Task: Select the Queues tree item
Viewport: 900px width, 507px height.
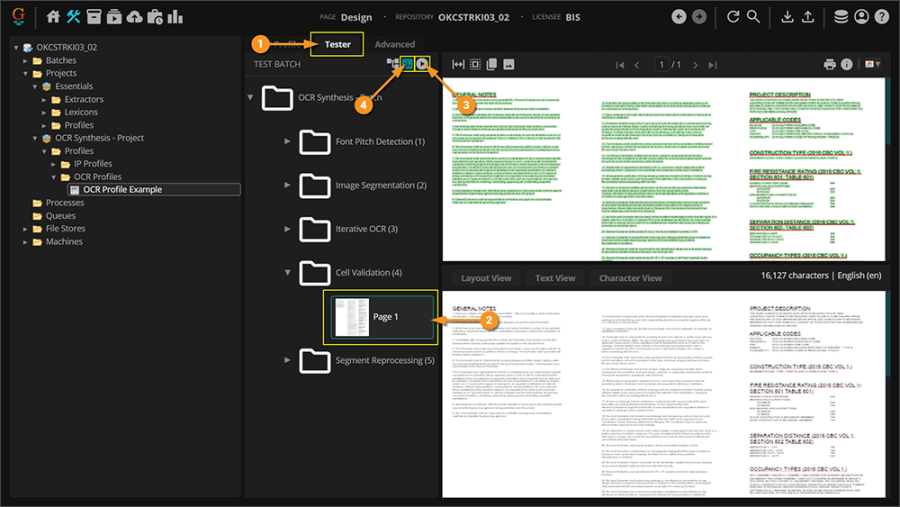Action: 60,216
